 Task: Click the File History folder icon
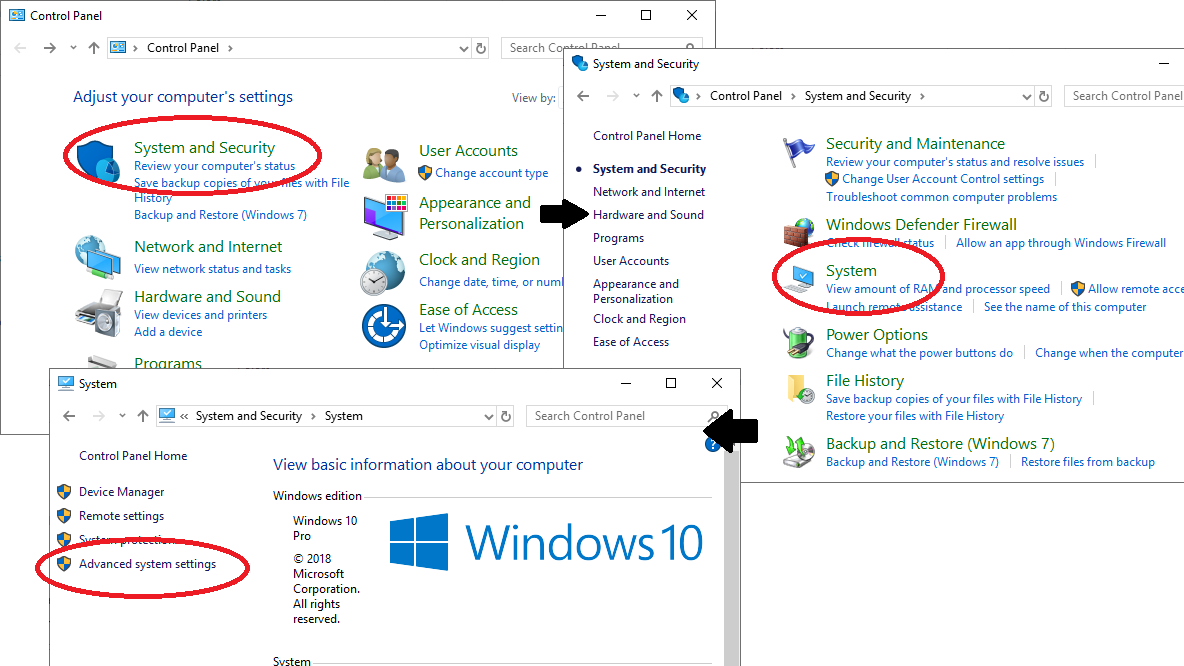pos(798,389)
